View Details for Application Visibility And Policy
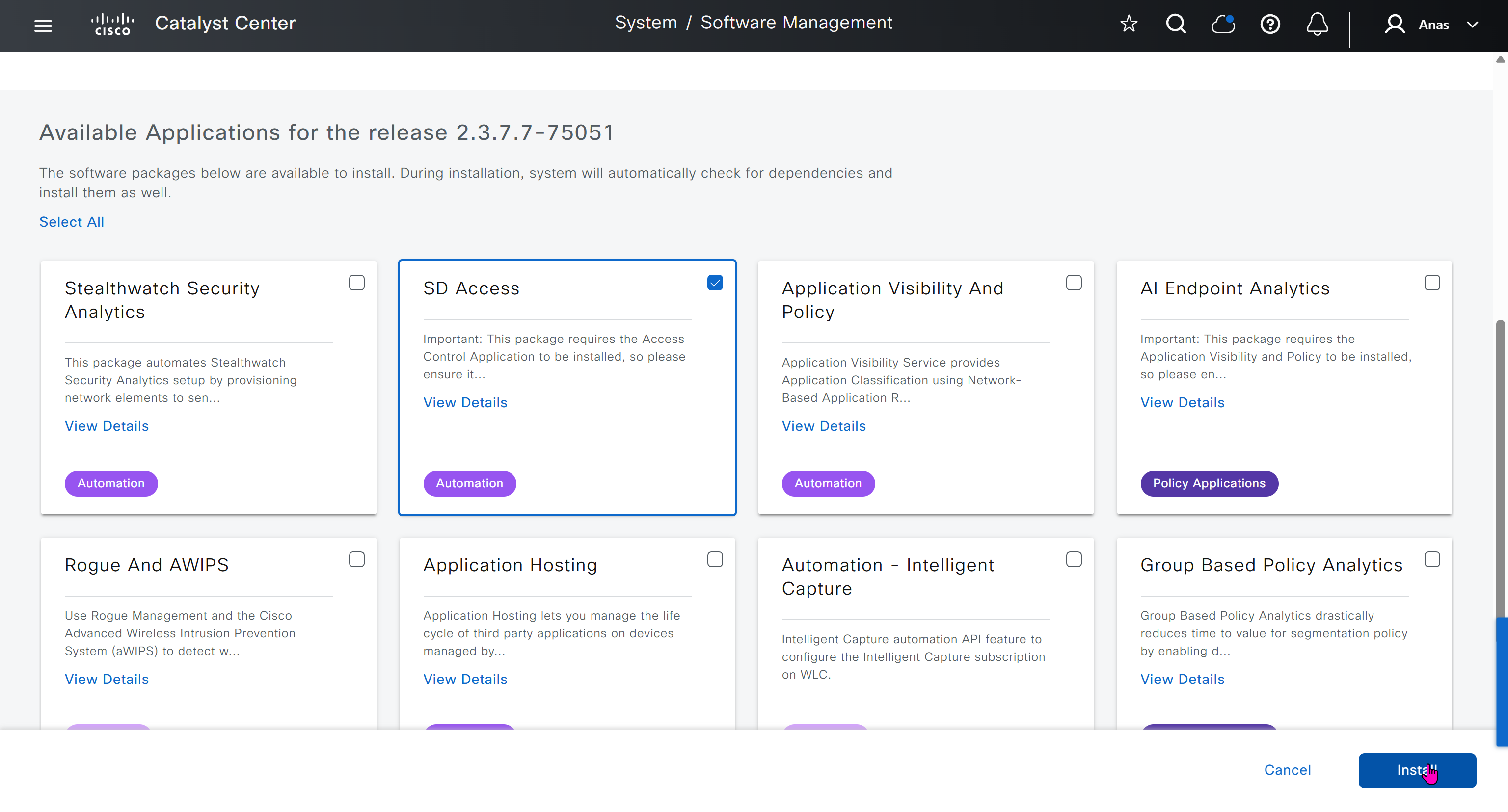This screenshot has width=1508, height=812. (x=824, y=426)
